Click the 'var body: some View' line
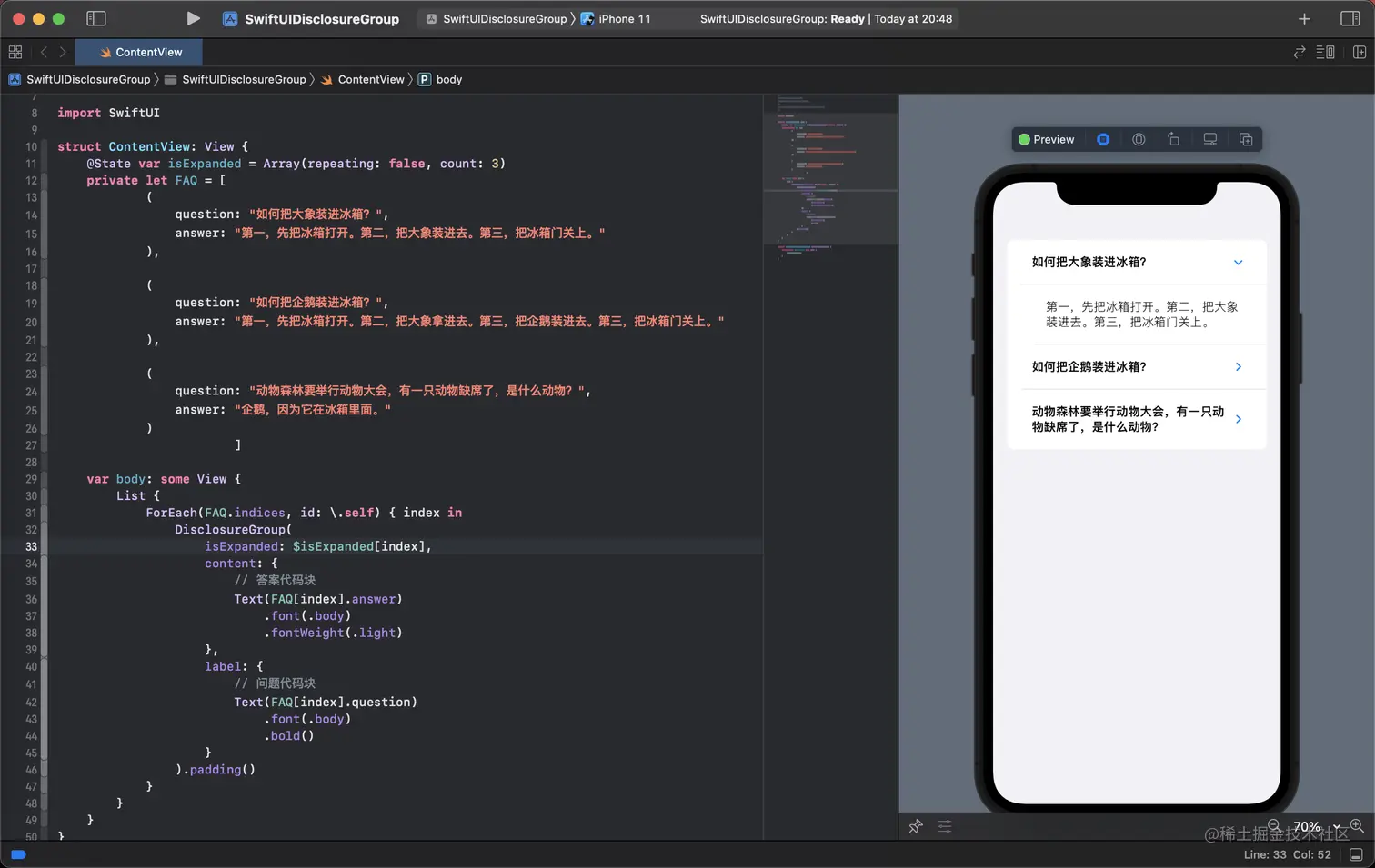Image resolution: width=1375 pixels, height=868 pixels. [x=164, y=479]
